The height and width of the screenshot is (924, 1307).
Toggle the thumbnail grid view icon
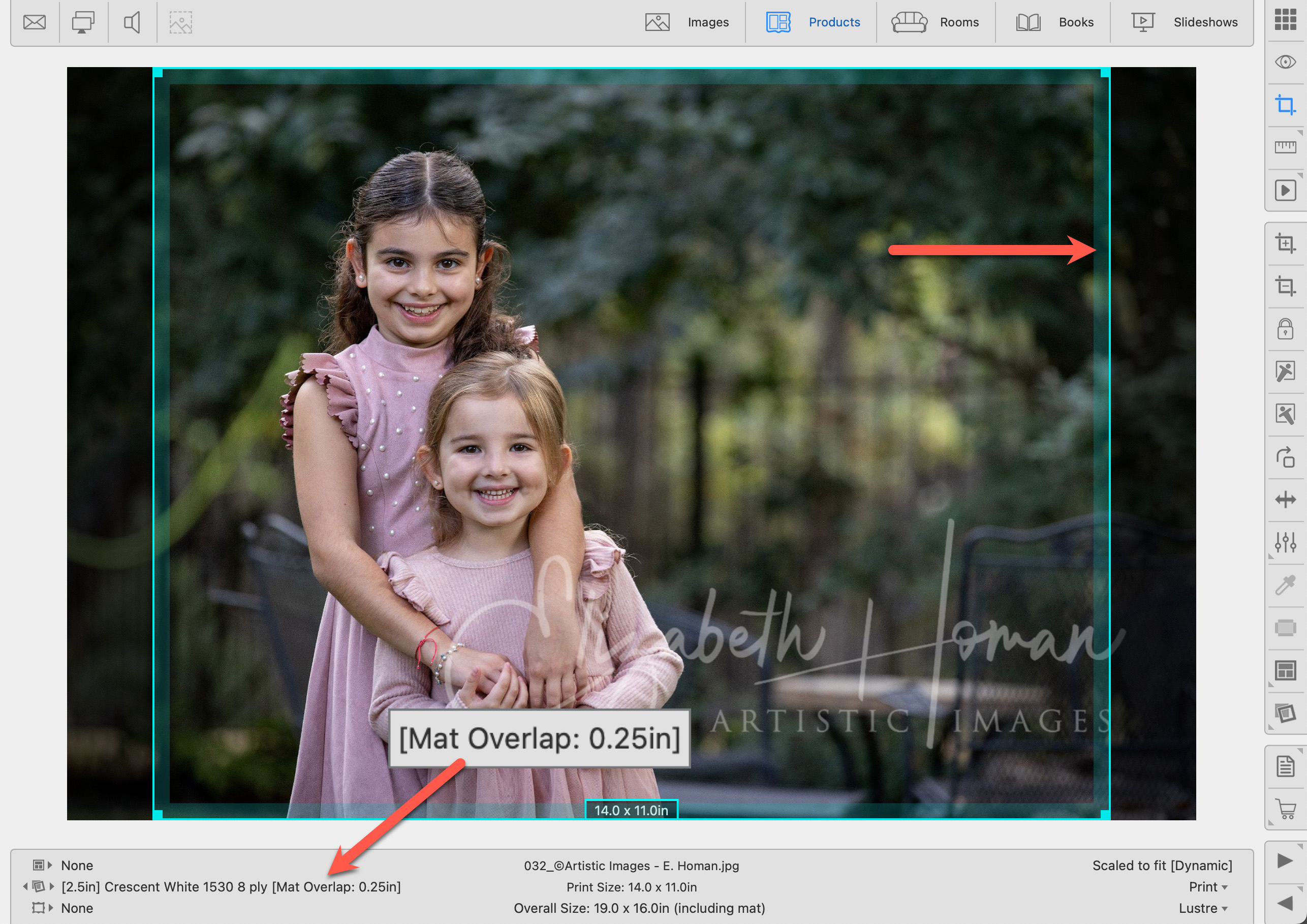click(x=1285, y=19)
